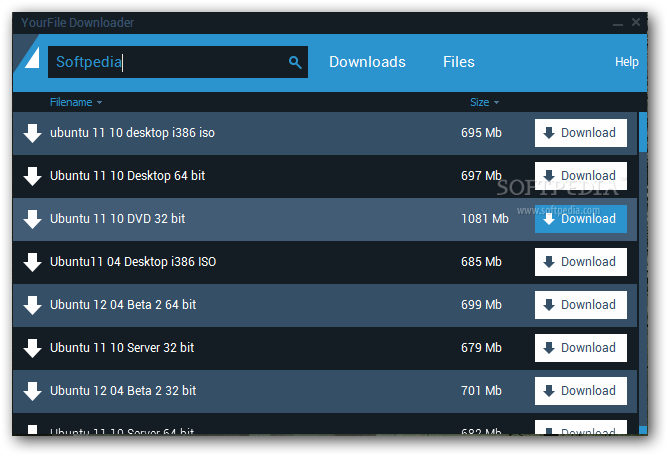Minimize the YourFile Downloader window
668x456 pixels.
click(x=618, y=23)
